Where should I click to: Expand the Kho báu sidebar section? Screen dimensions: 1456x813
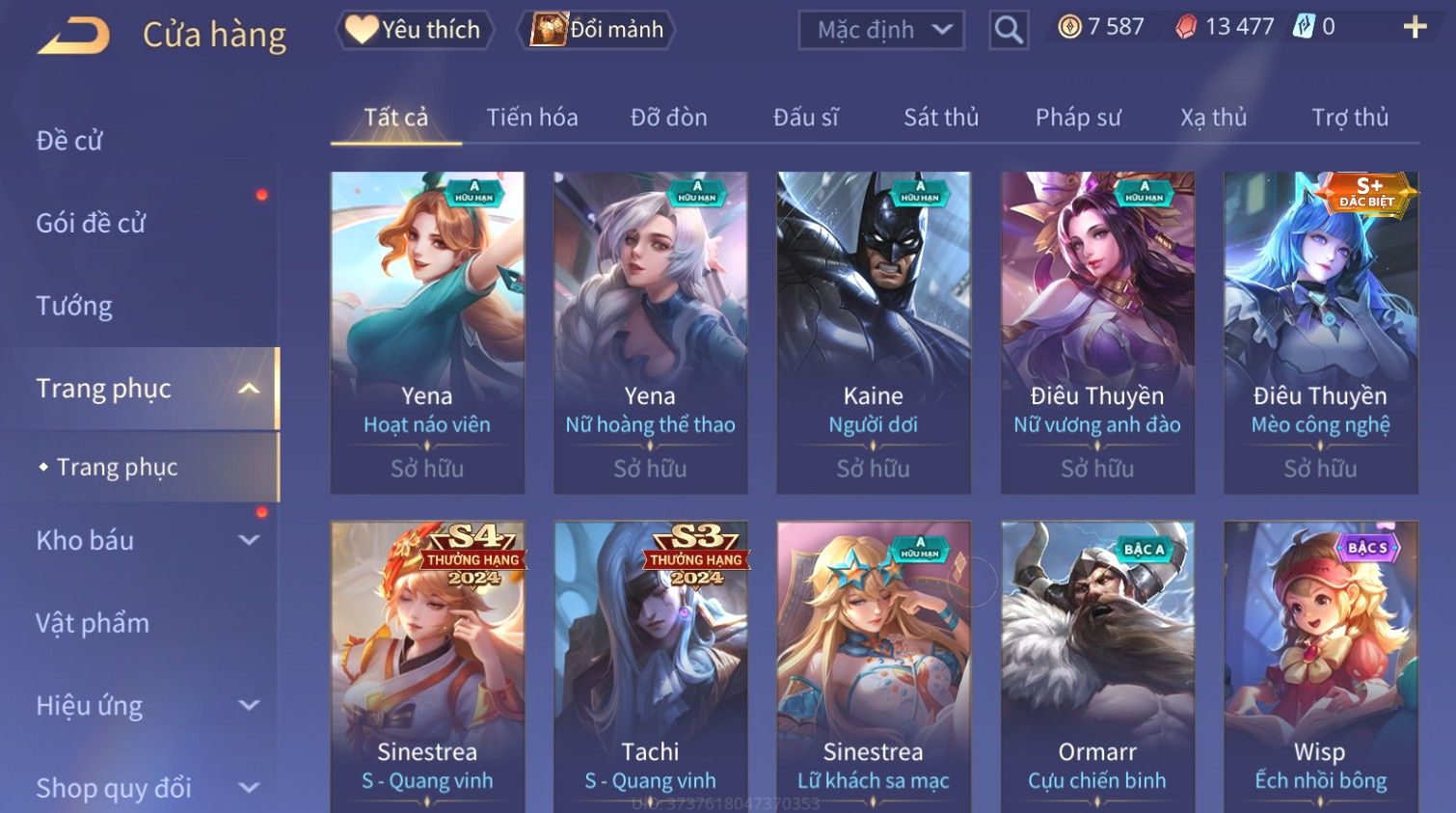(x=249, y=540)
